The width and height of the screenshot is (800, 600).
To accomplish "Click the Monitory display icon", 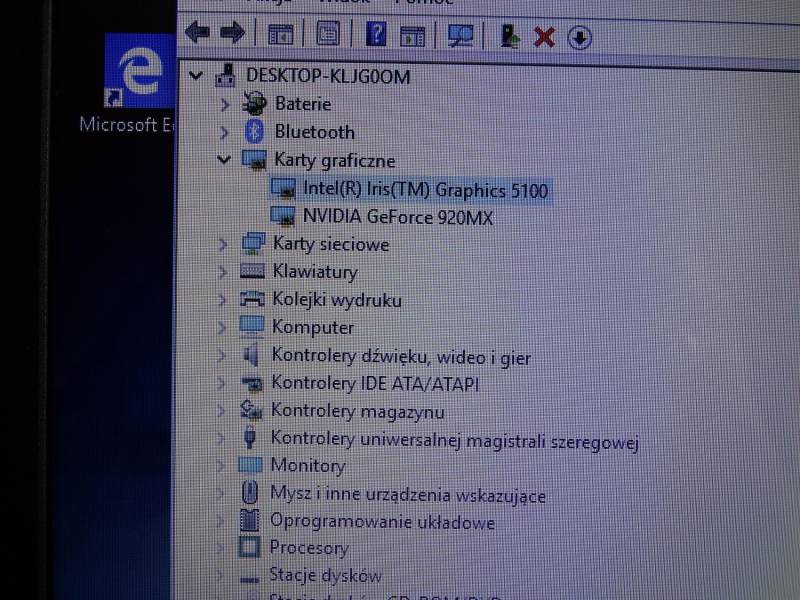I will tap(250, 464).
